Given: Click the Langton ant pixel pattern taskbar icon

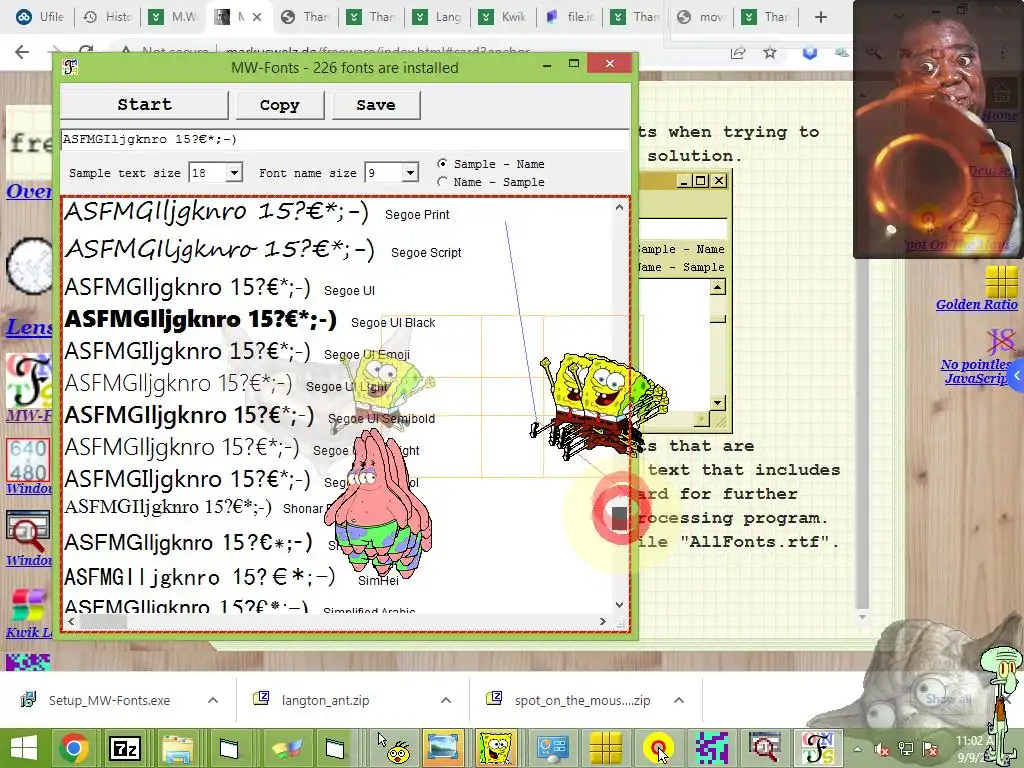Looking at the screenshot, I should pyautogui.click(x=711, y=748).
